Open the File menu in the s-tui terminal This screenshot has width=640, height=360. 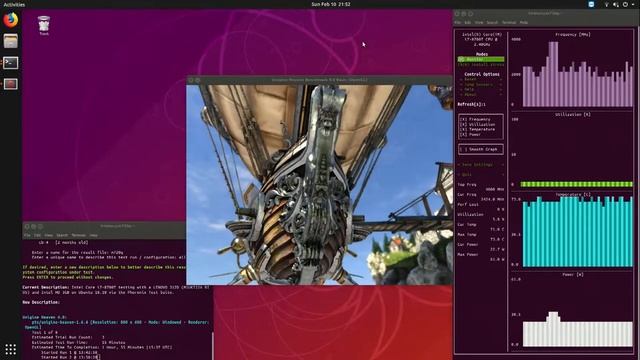(x=458, y=22)
